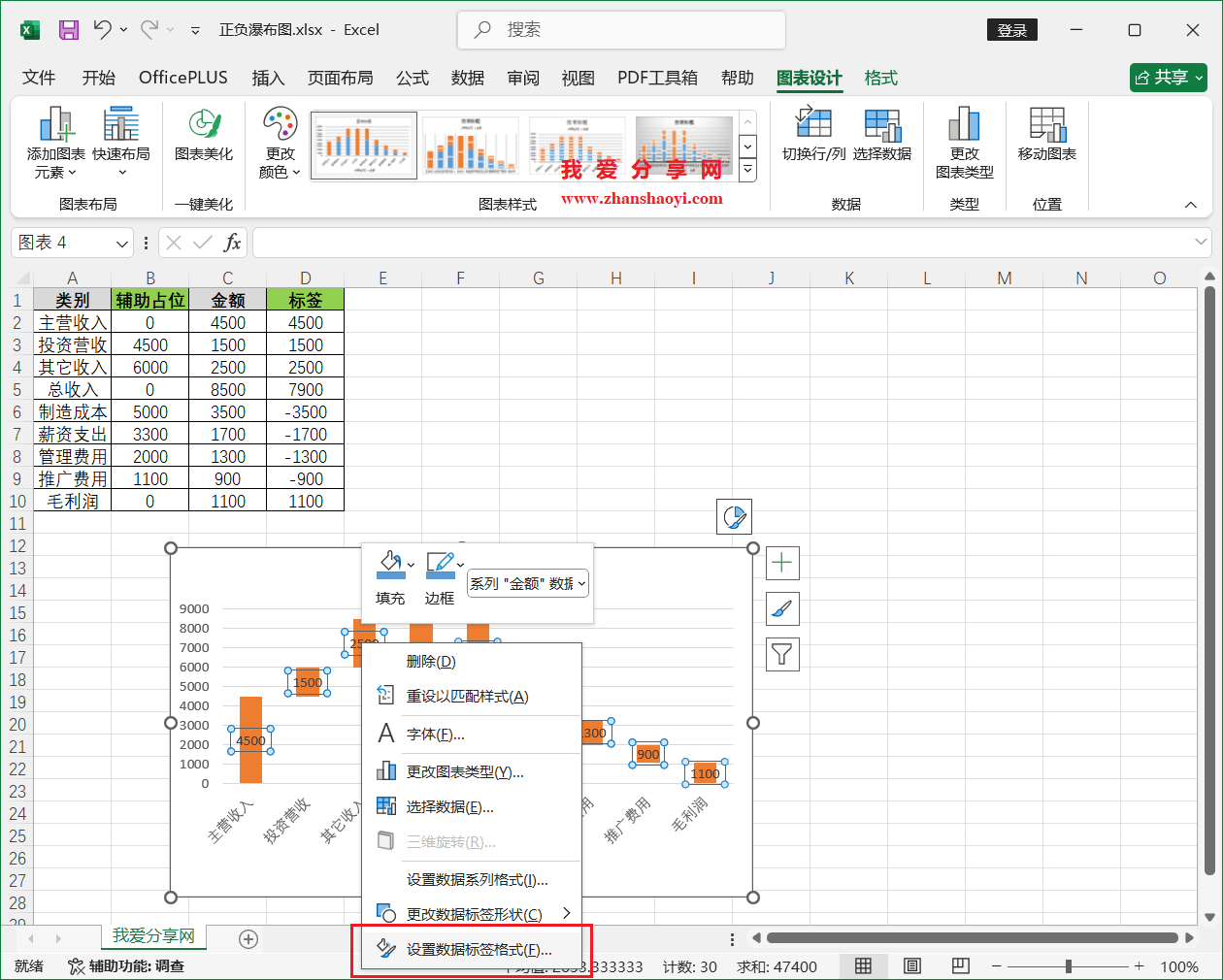Click the 登录 (Sign in) button
1223x980 pixels.
pos(1012,30)
